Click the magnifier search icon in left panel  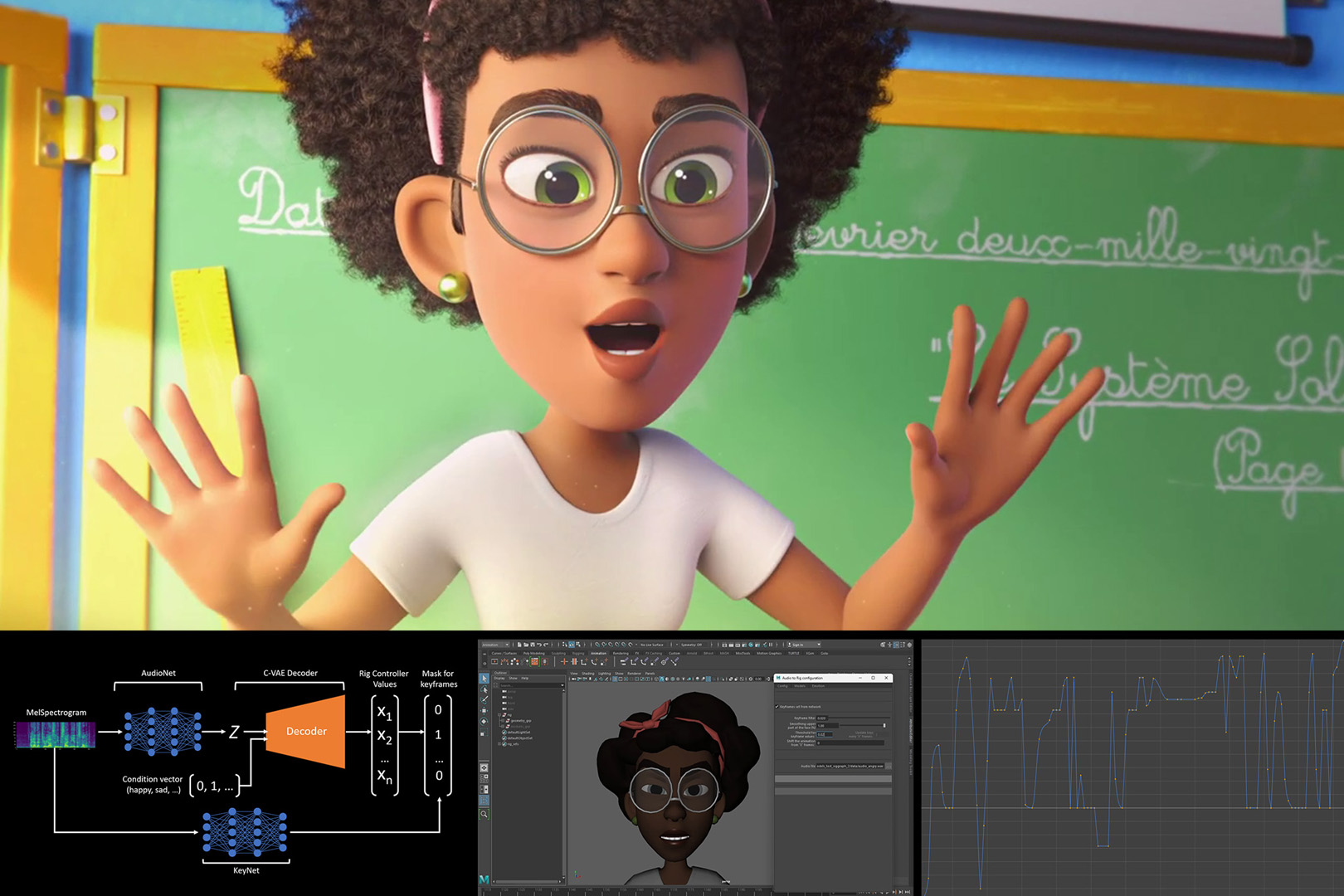(x=485, y=814)
